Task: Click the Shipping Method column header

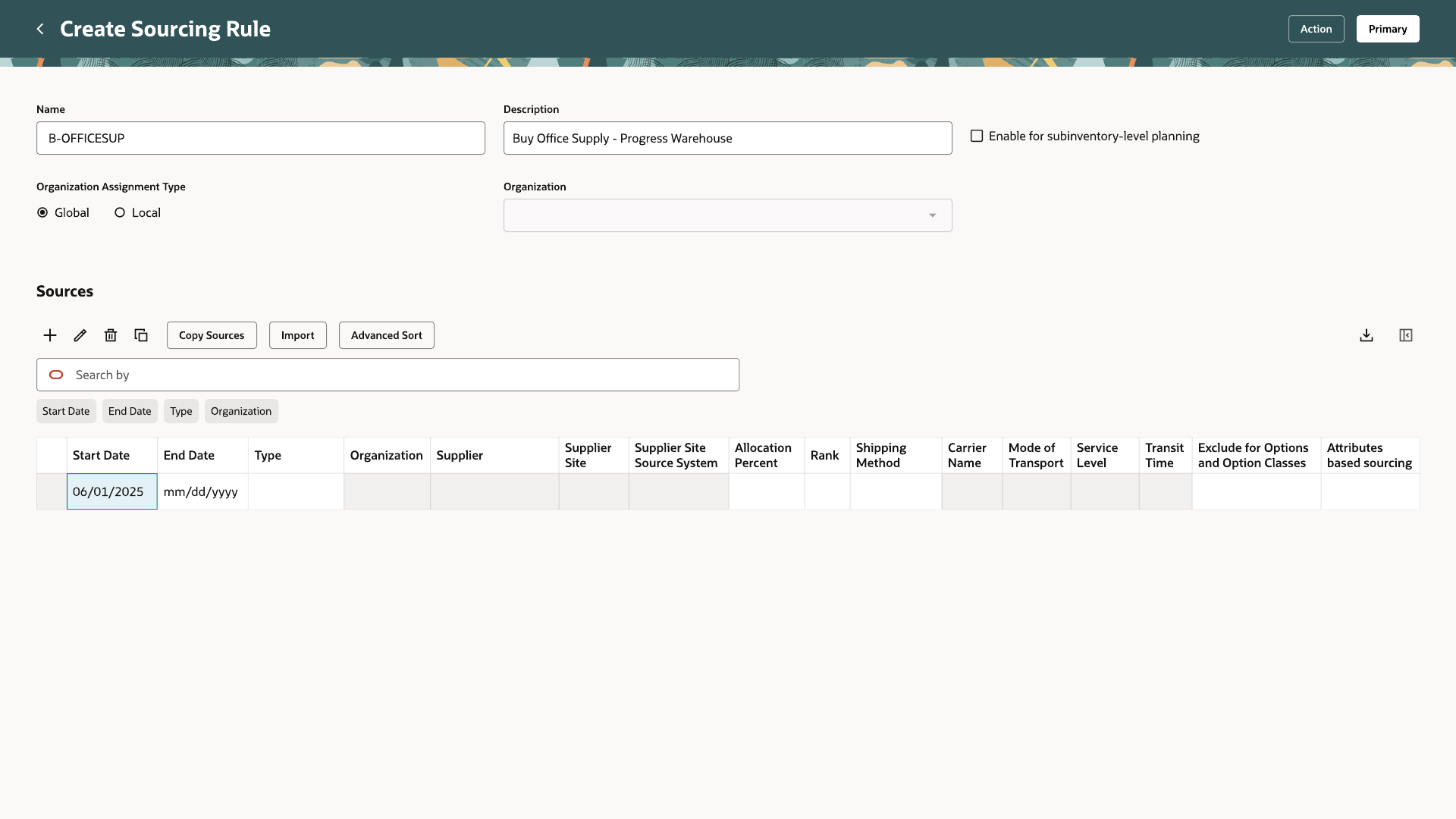Action: (896, 455)
